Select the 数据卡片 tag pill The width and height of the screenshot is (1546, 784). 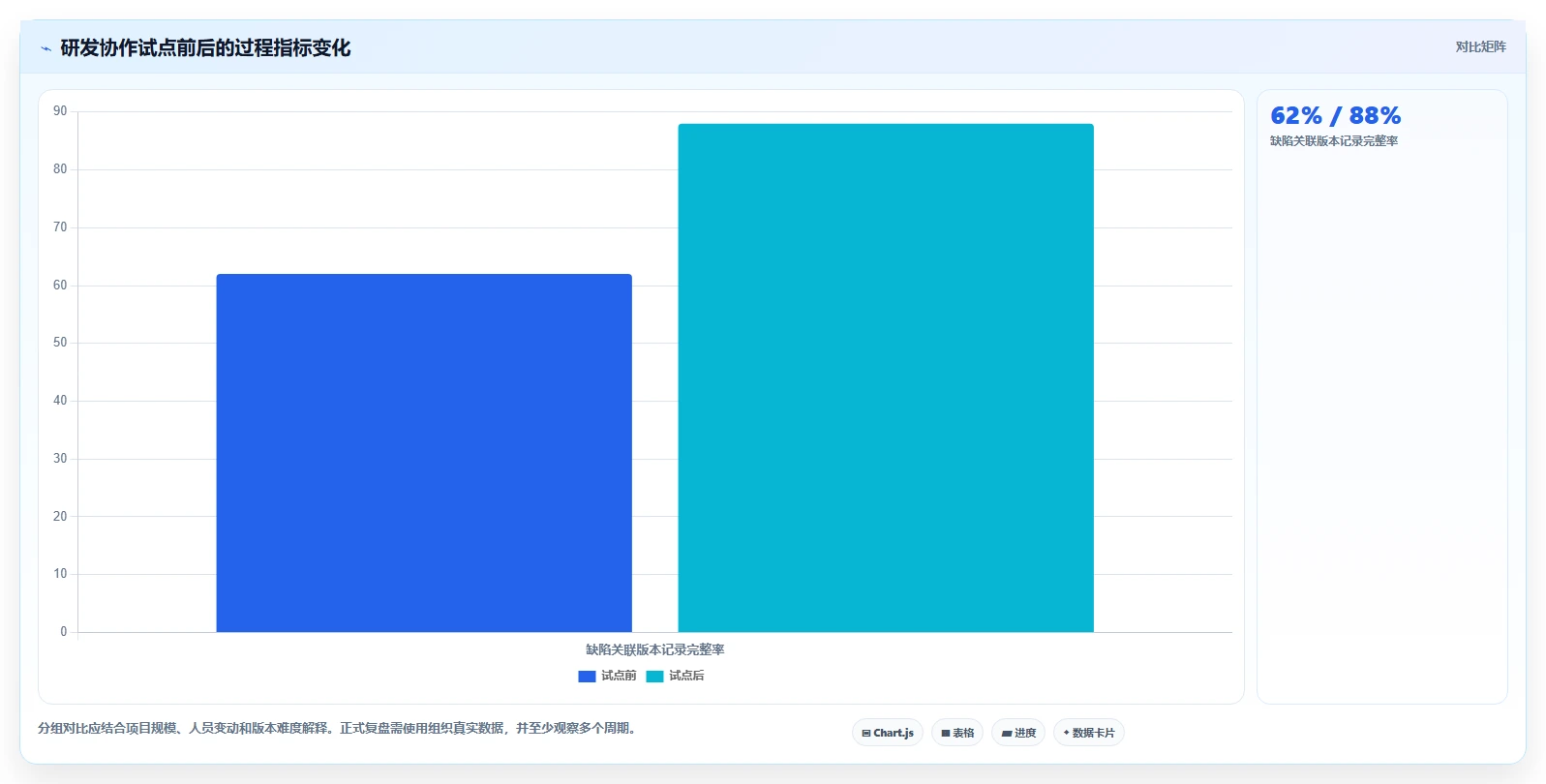point(1089,733)
